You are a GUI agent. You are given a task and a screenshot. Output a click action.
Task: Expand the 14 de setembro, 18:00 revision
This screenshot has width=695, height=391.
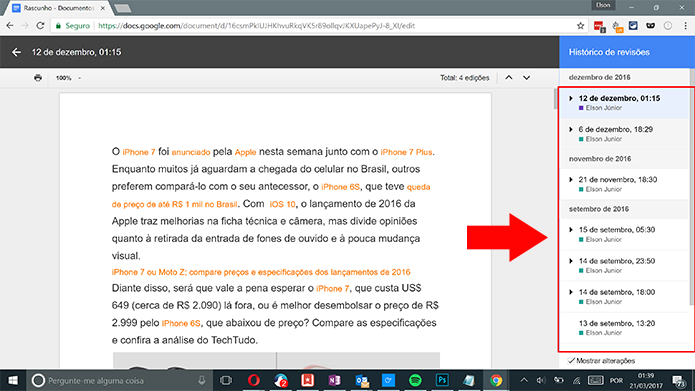pos(571,292)
